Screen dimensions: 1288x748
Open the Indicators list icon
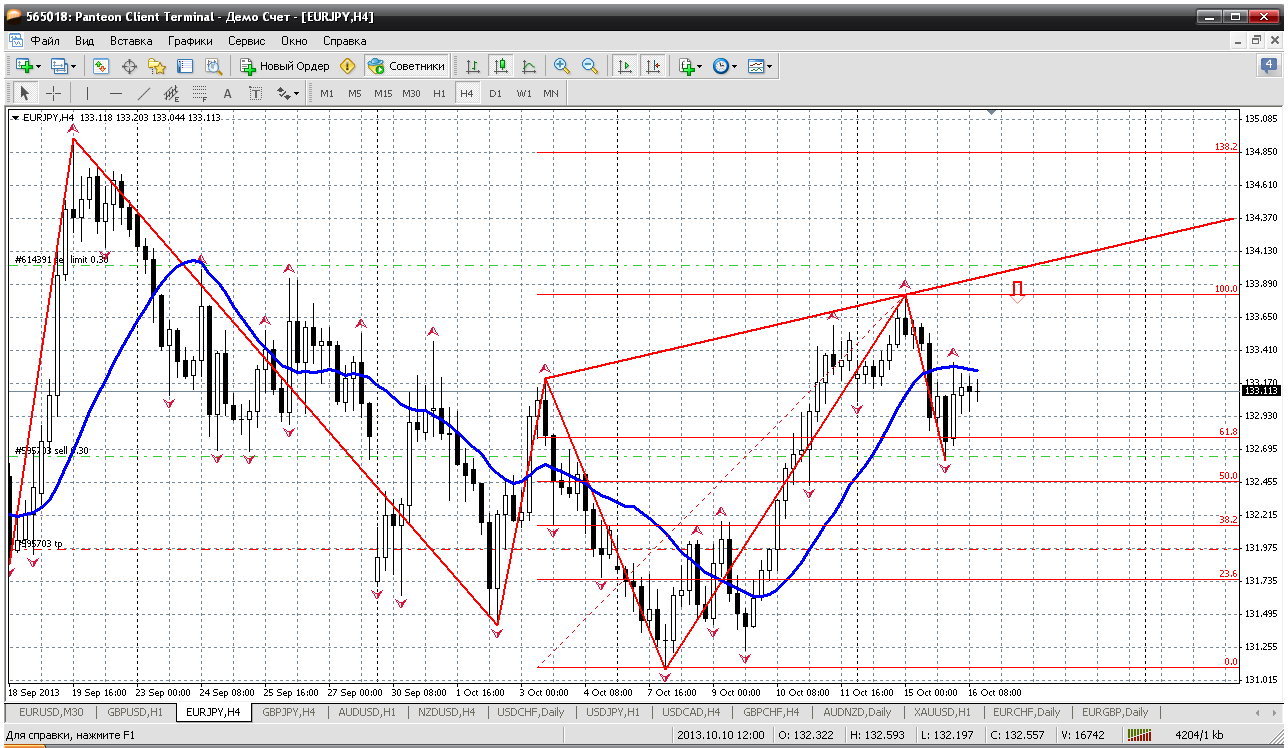pyautogui.click(x=686, y=66)
